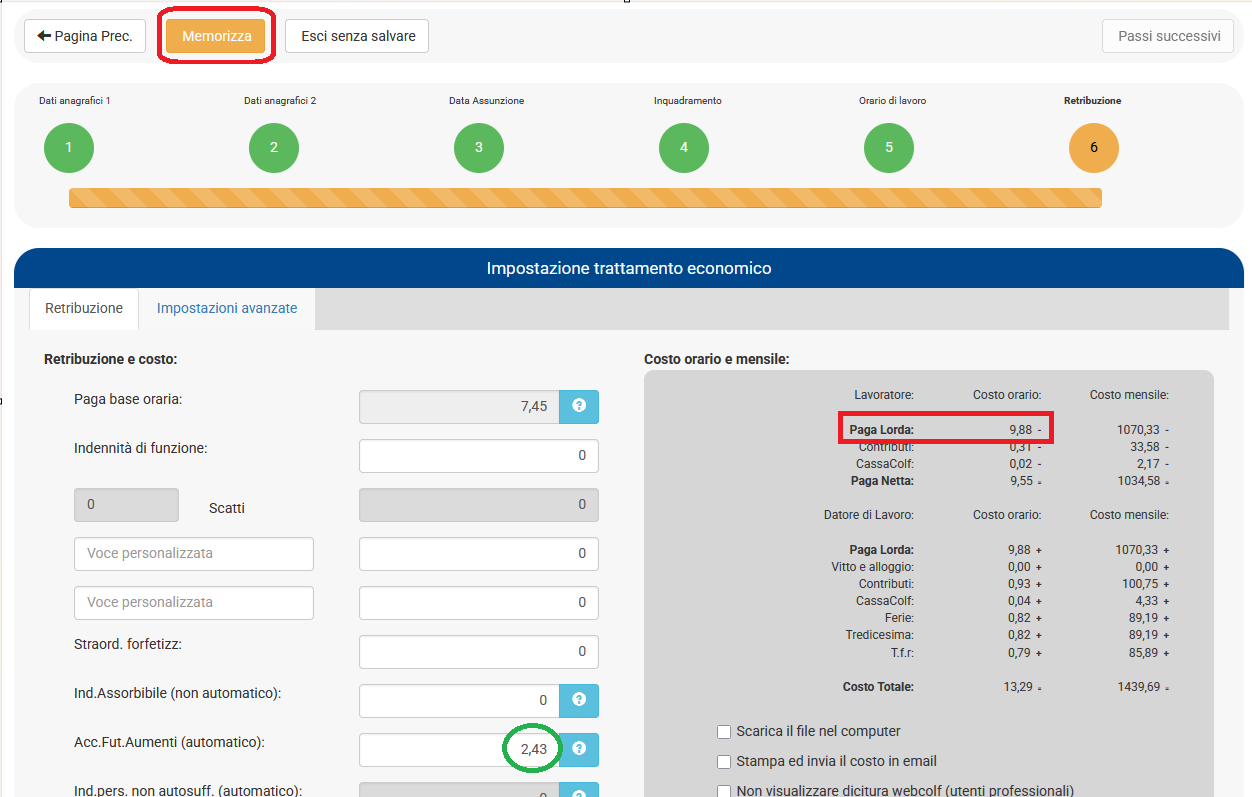The height and width of the screenshot is (797, 1252).
Task: Click the striped orange progress bar
Action: [585, 198]
